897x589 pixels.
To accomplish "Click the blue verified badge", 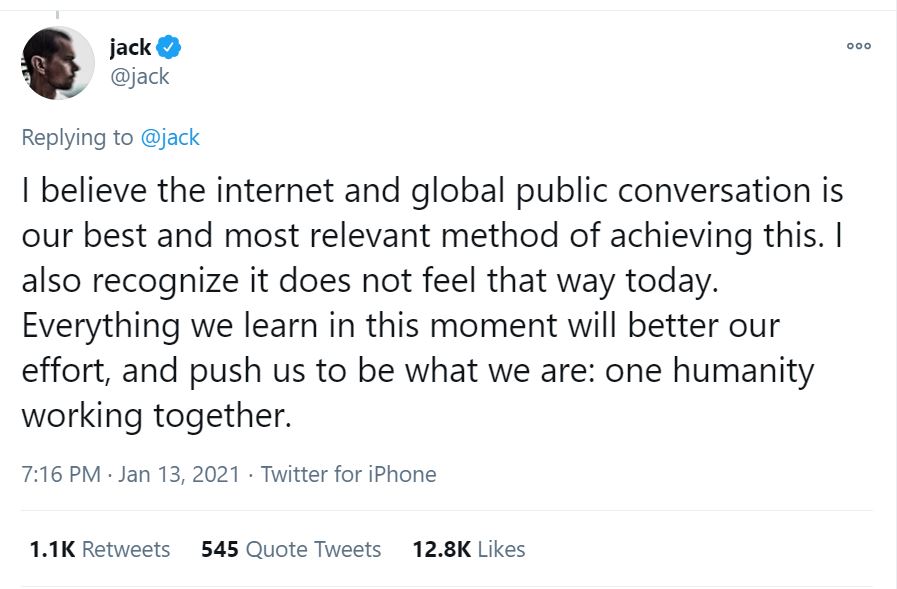I will tap(169, 47).
